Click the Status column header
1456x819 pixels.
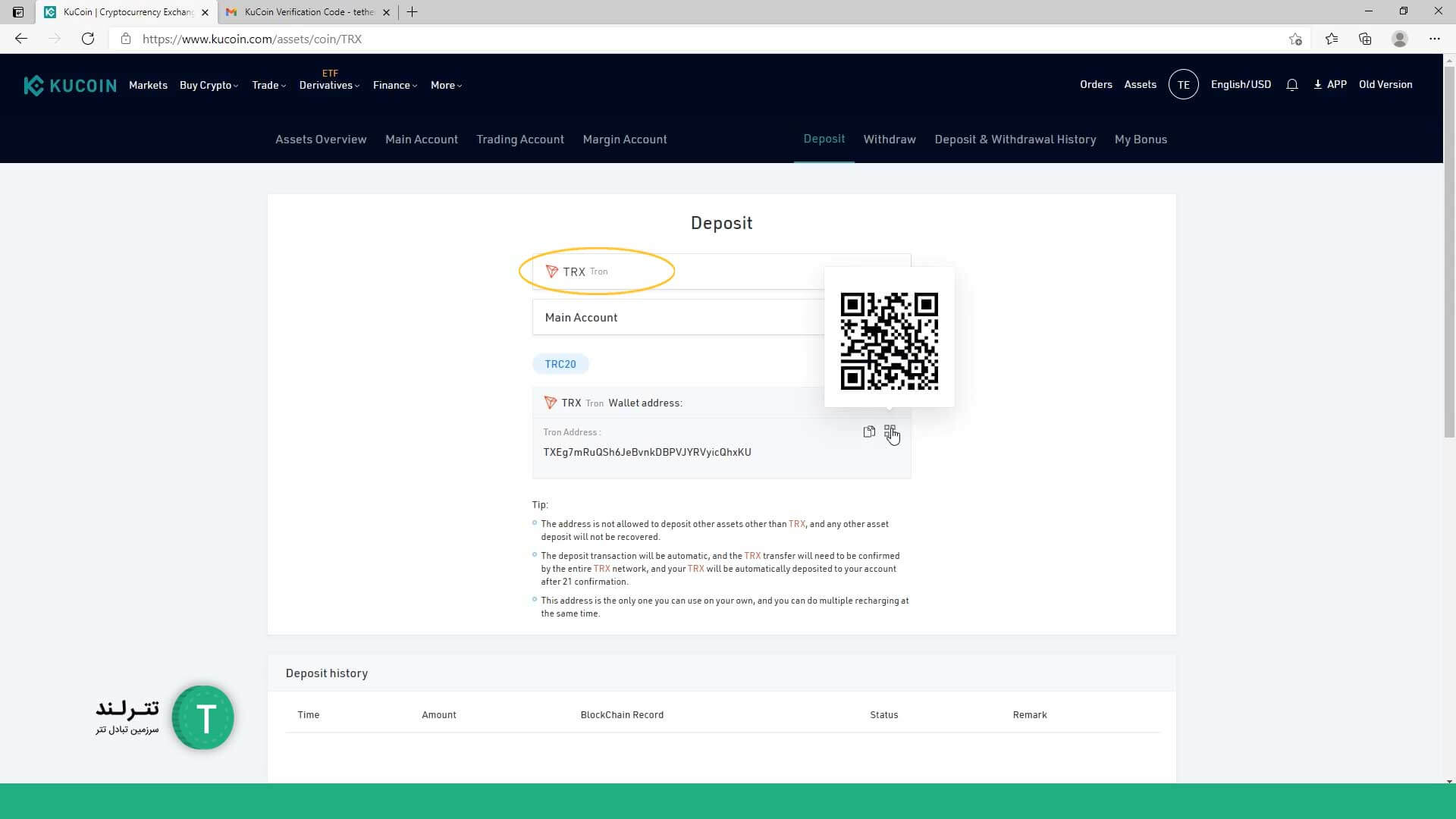[884, 715]
